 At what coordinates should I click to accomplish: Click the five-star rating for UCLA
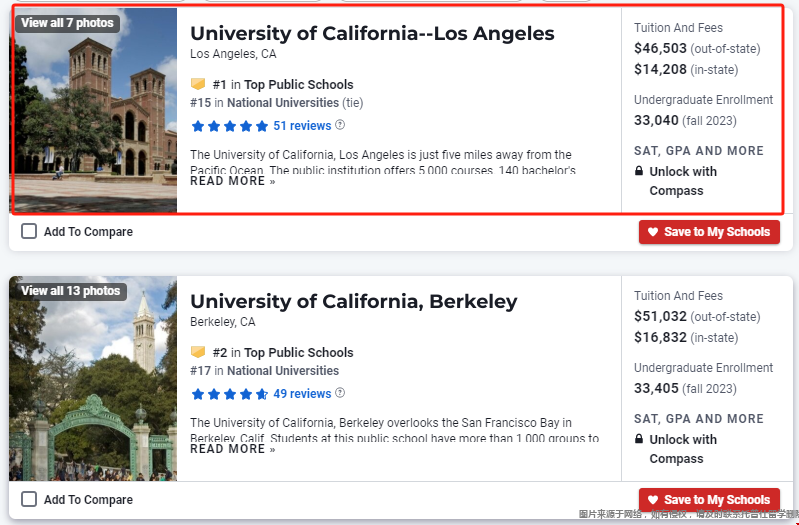229,126
